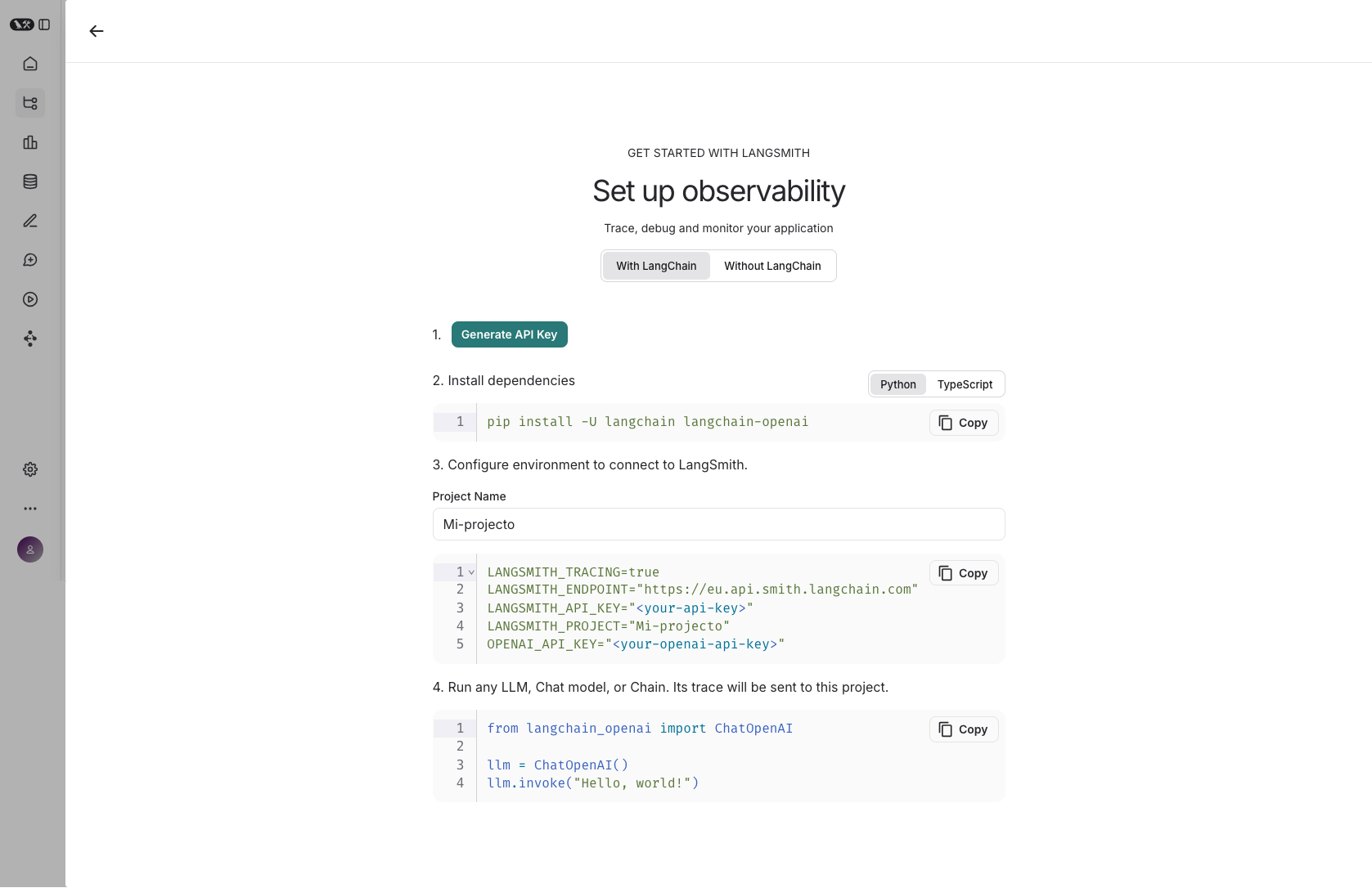The width and height of the screenshot is (1372, 888).
Task: Select the With LangChain tab
Action: coord(656,266)
